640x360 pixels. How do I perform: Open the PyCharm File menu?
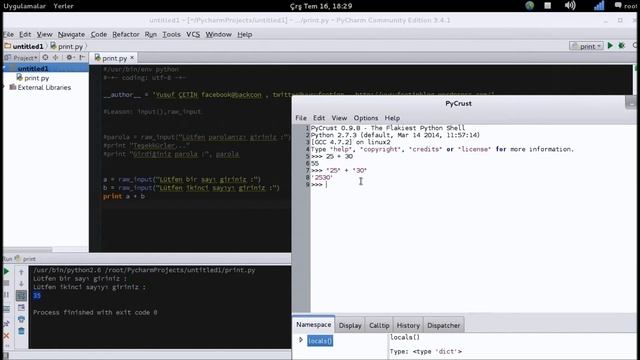pos(9,34)
